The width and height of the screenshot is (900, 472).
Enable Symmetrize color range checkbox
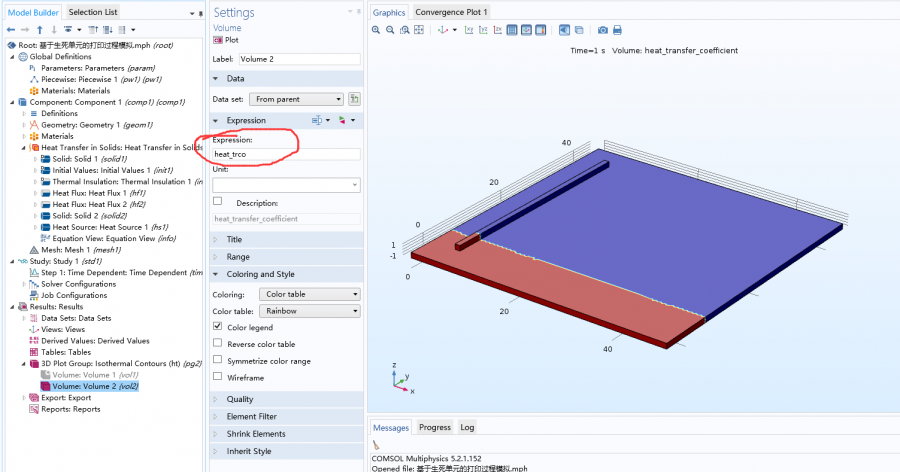[218, 359]
